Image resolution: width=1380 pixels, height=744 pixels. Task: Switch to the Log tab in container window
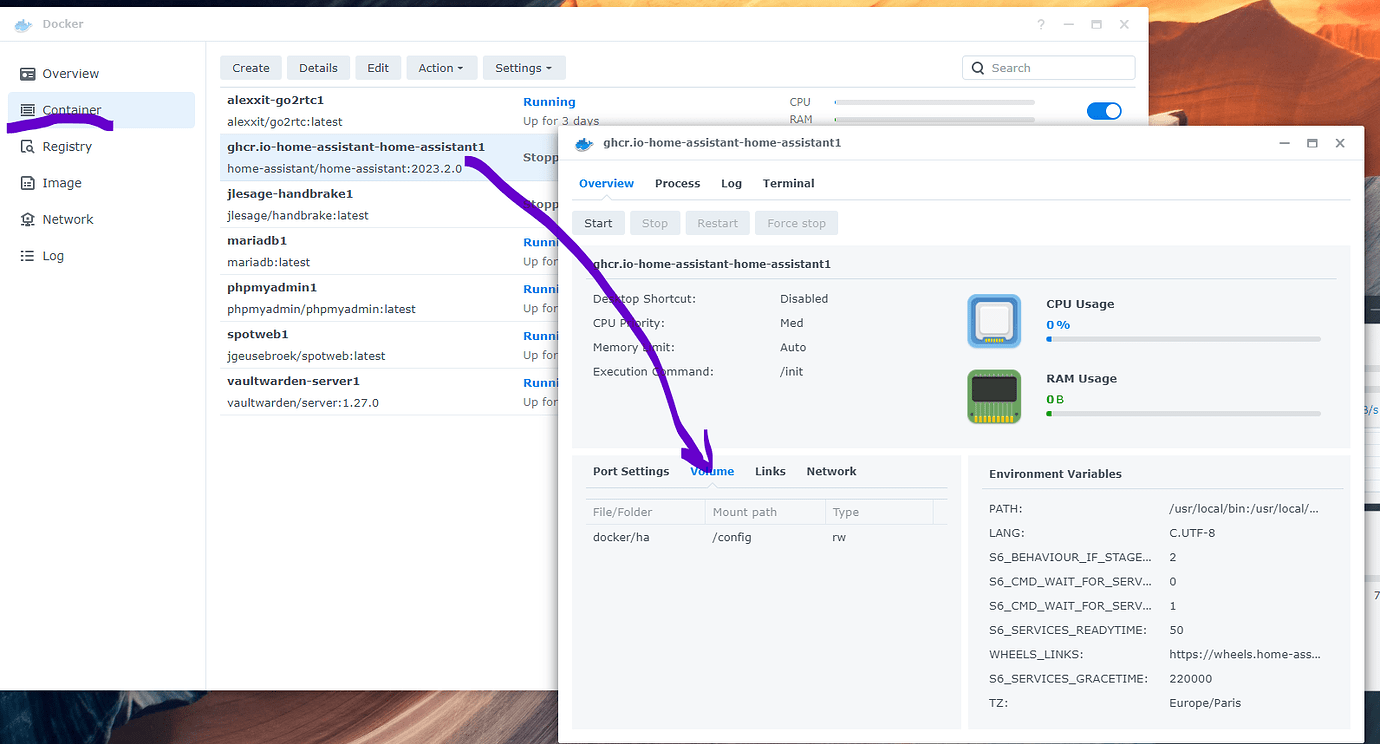click(731, 183)
